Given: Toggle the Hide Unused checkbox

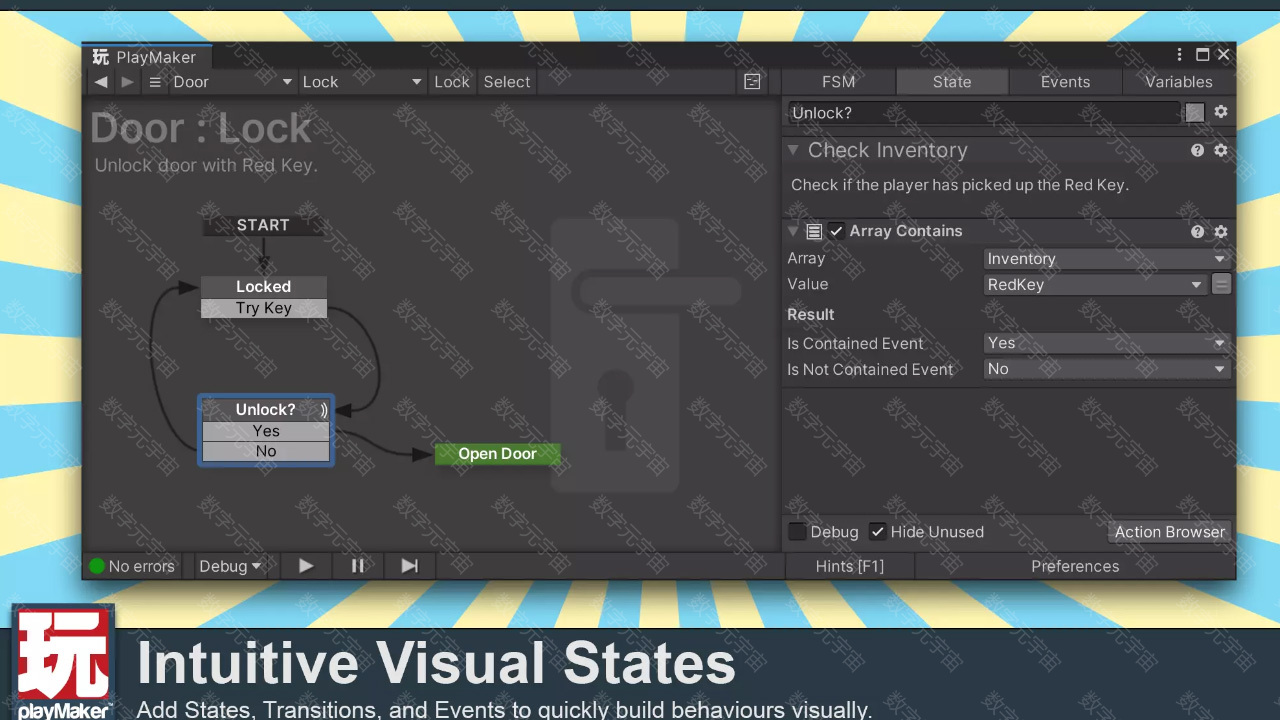Looking at the screenshot, I should (x=877, y=532).
